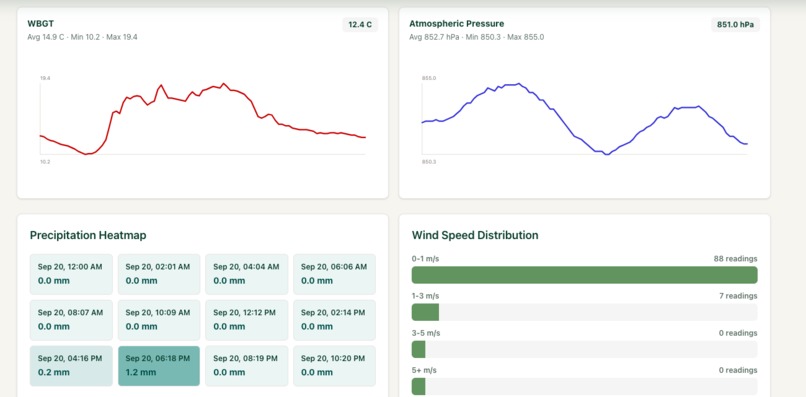Click the Wind Speed Distribution heading

475,236
